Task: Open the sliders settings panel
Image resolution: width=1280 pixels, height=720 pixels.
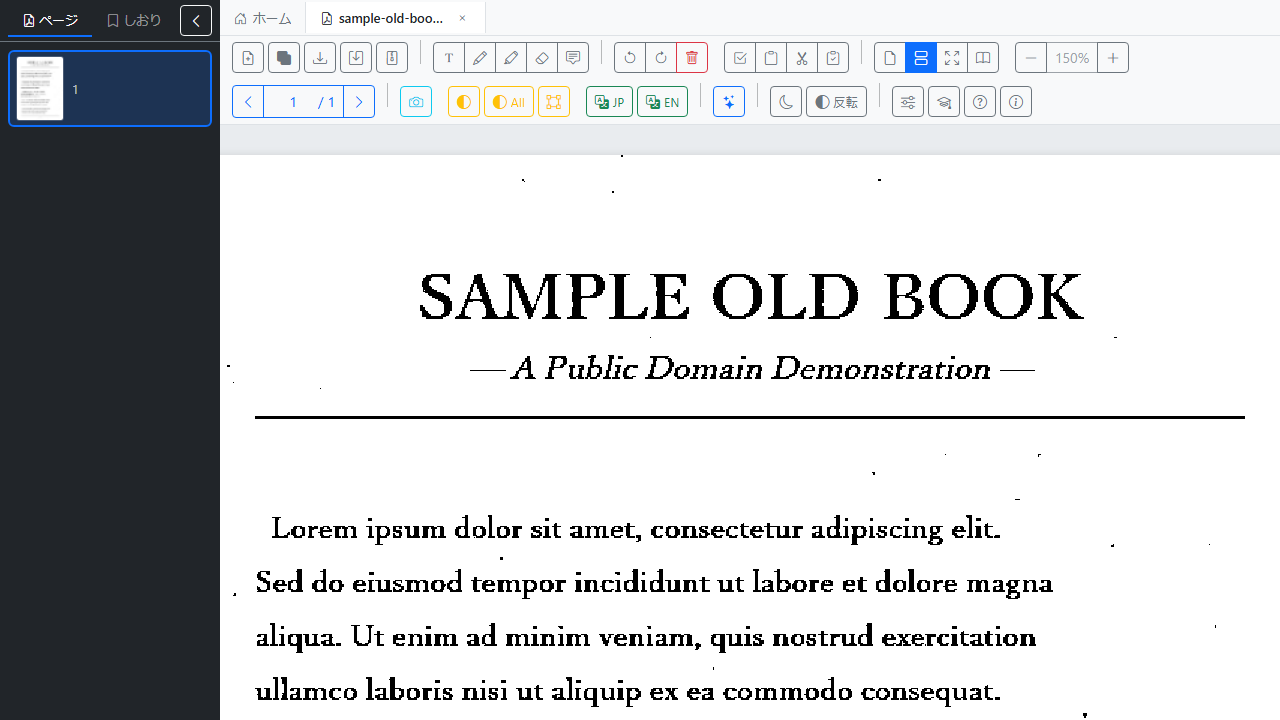Action: pos(908,102)
